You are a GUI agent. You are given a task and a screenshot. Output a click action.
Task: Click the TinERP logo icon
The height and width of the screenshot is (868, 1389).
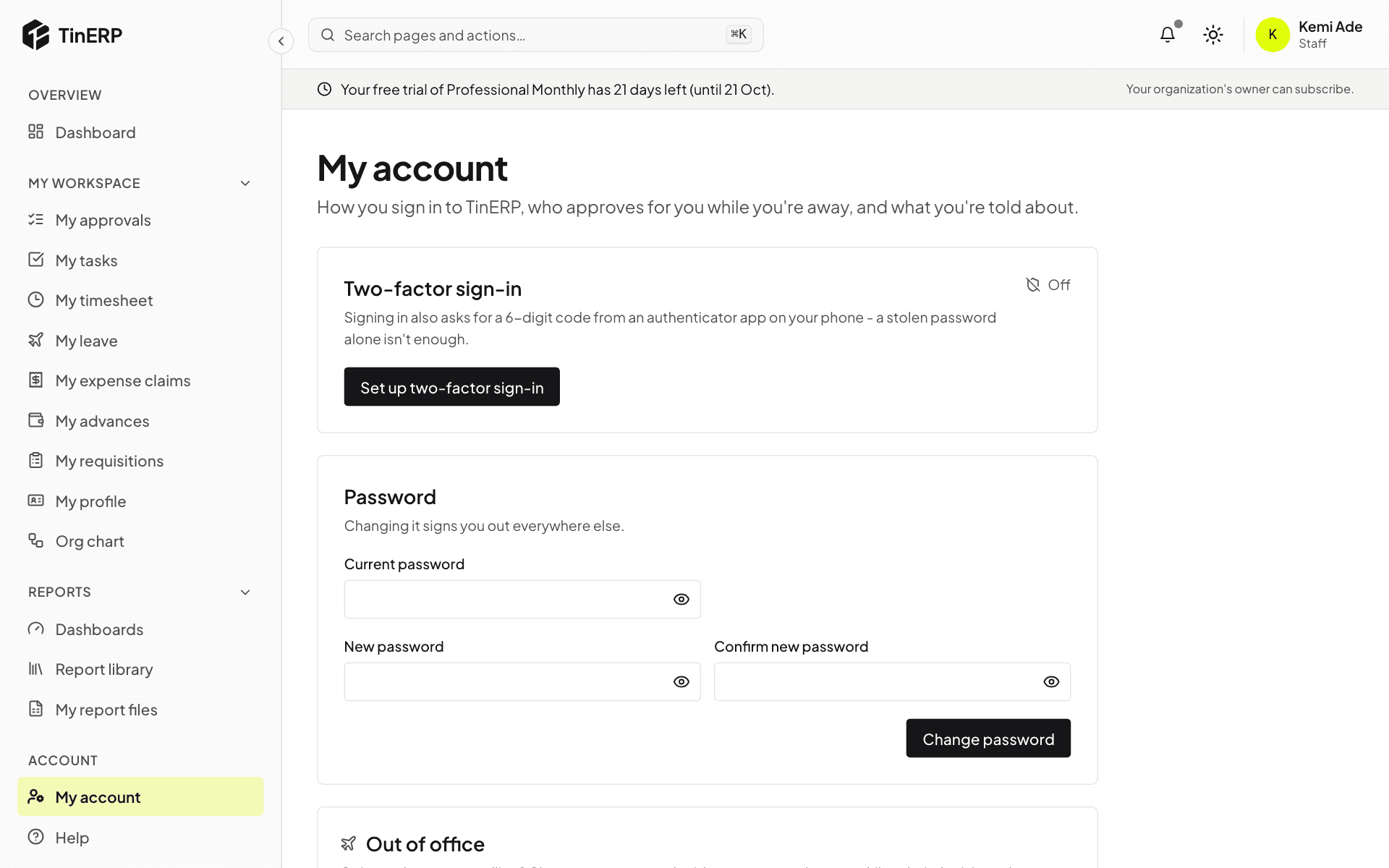35,35
